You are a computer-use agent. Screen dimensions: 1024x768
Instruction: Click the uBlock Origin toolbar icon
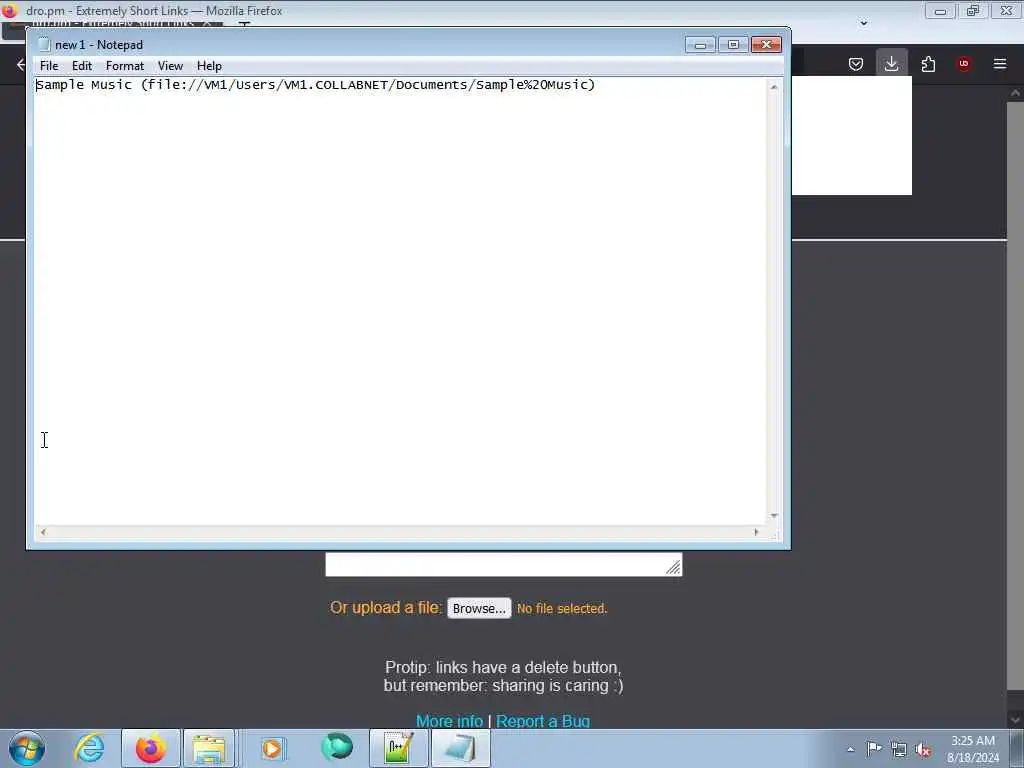click(964, 64)
